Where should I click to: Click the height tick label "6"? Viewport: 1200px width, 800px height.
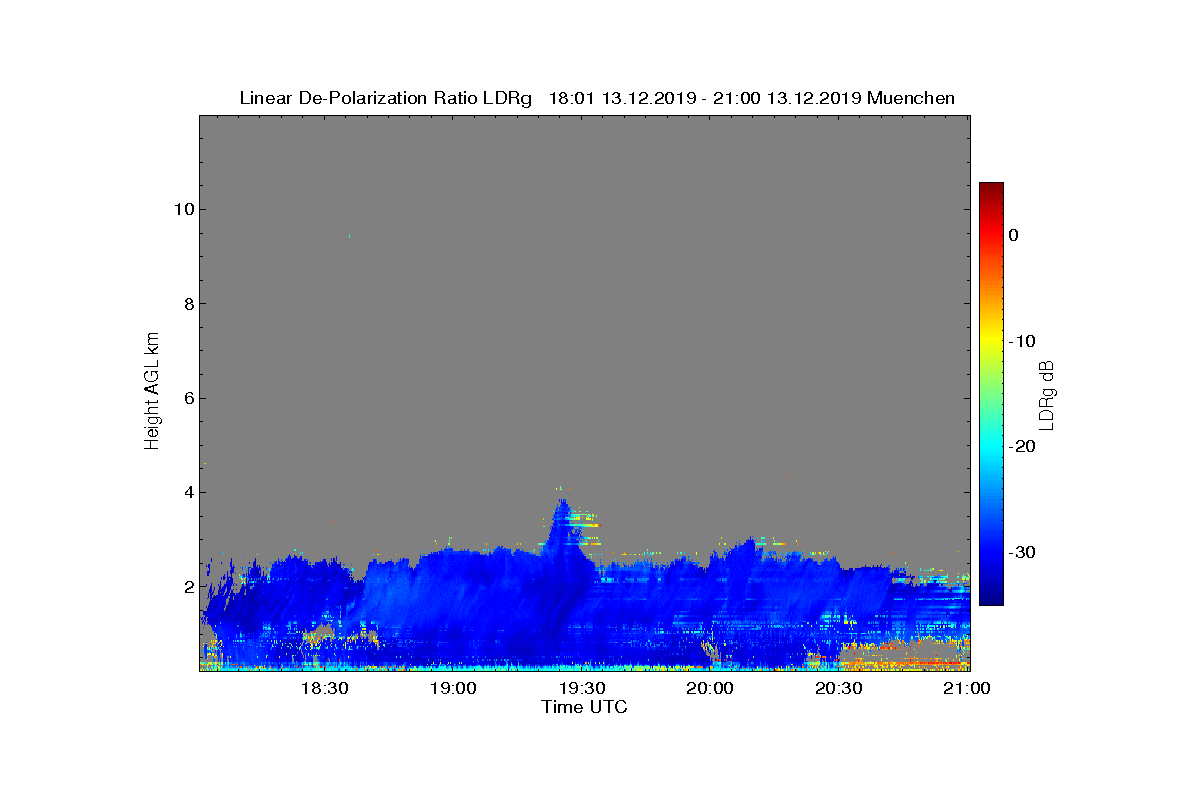click(x=188, y=398)
